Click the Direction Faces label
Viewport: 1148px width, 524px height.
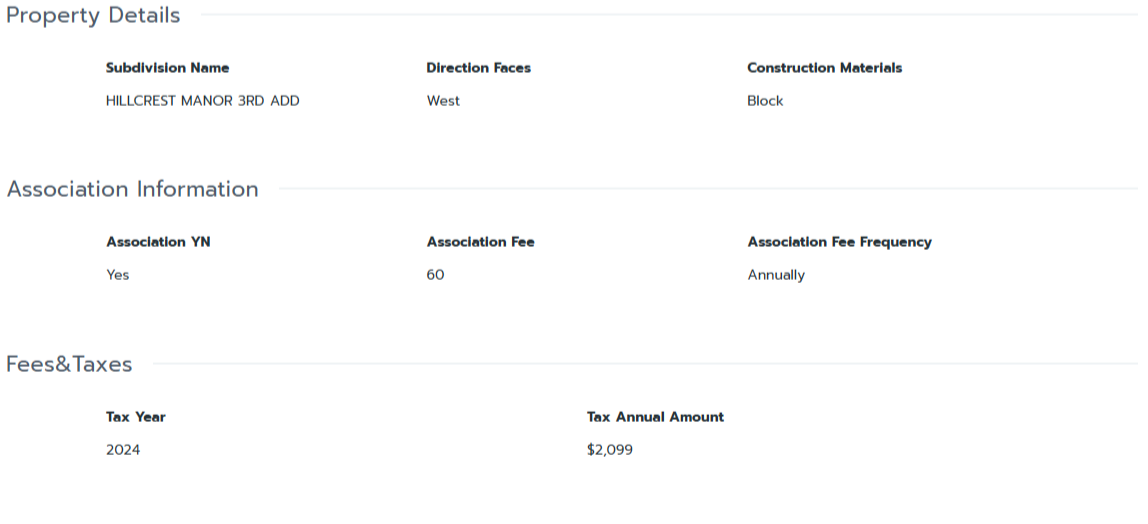478,68
